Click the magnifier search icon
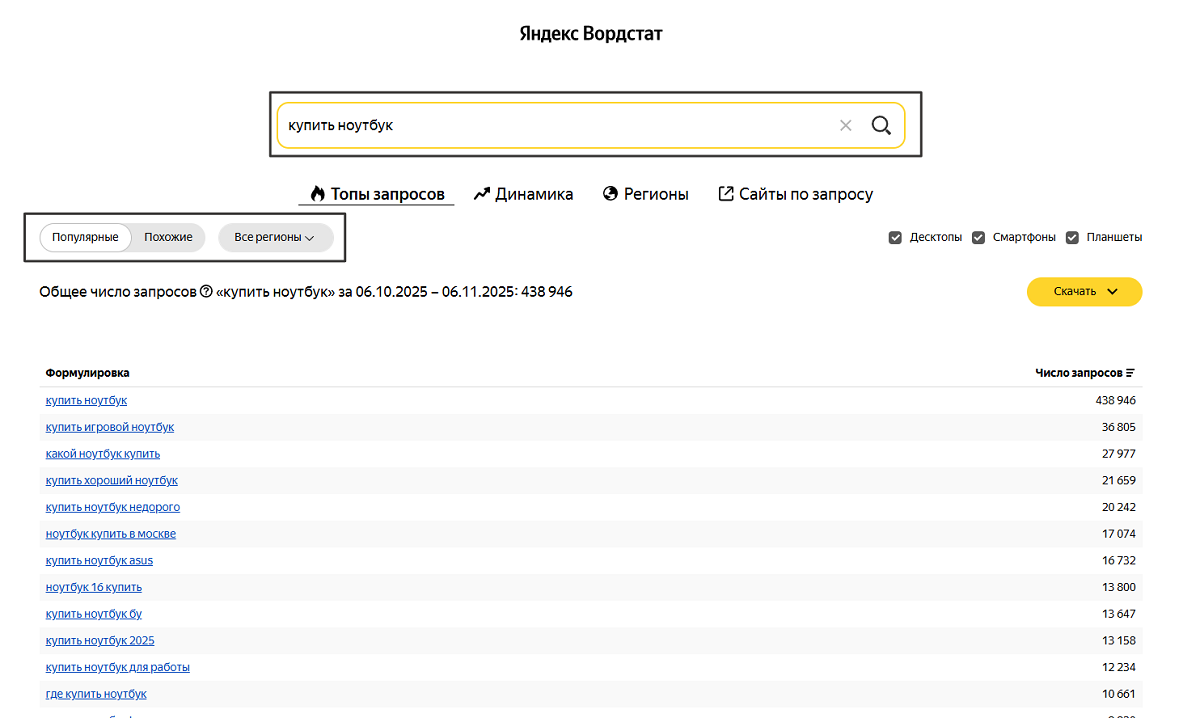 (881, 126)
